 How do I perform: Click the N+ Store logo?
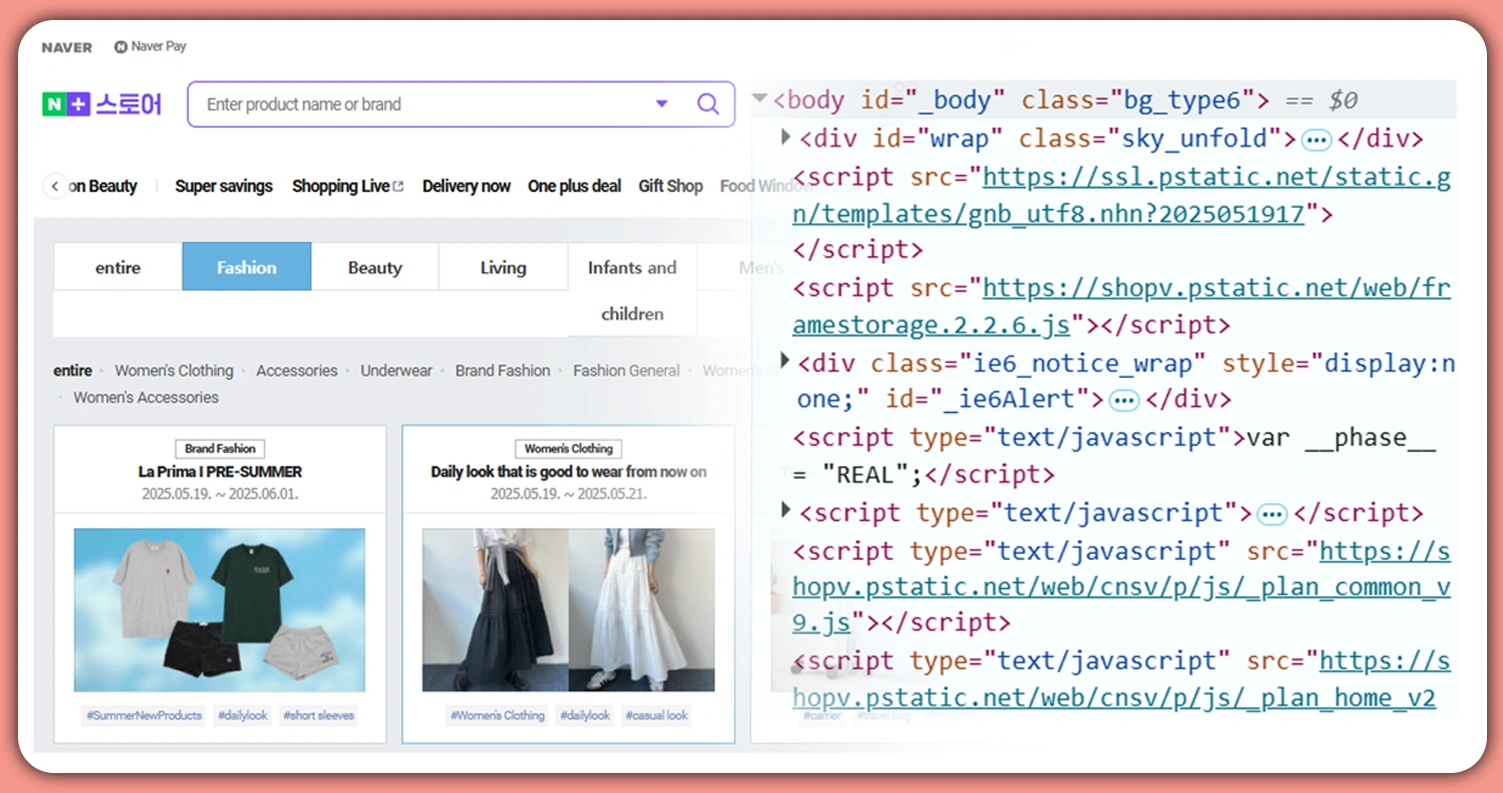(x=101, y=104)
